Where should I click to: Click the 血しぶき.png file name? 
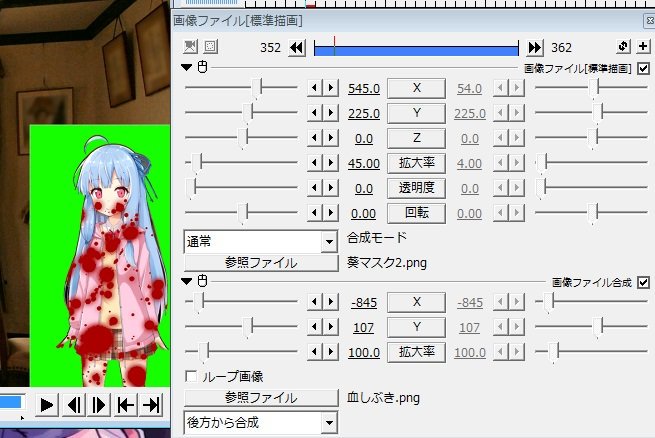pyautogui.click(x=383, y=397)
